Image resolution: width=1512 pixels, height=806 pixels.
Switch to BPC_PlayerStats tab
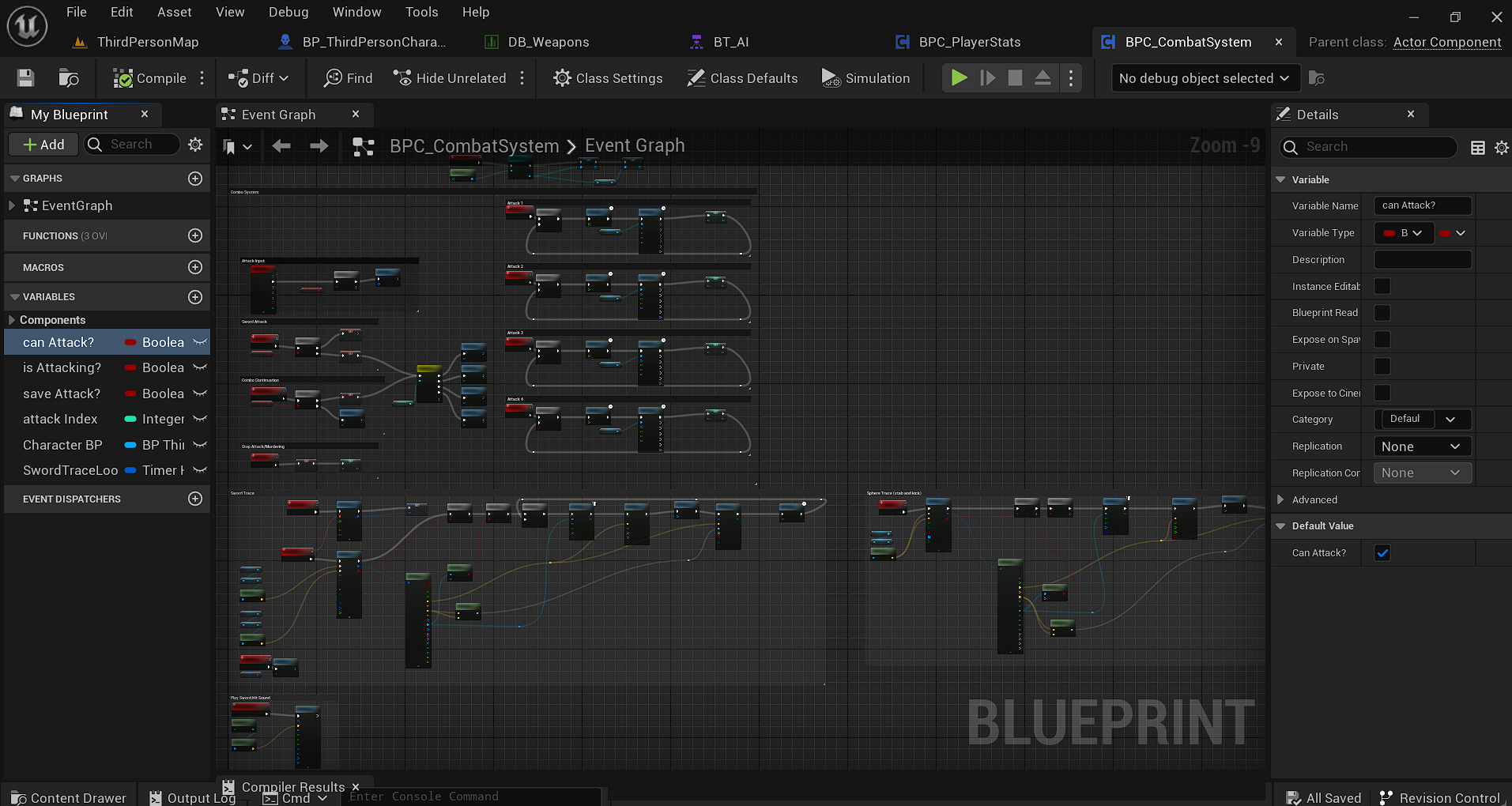pyautogui.click(x=970, y=42)
